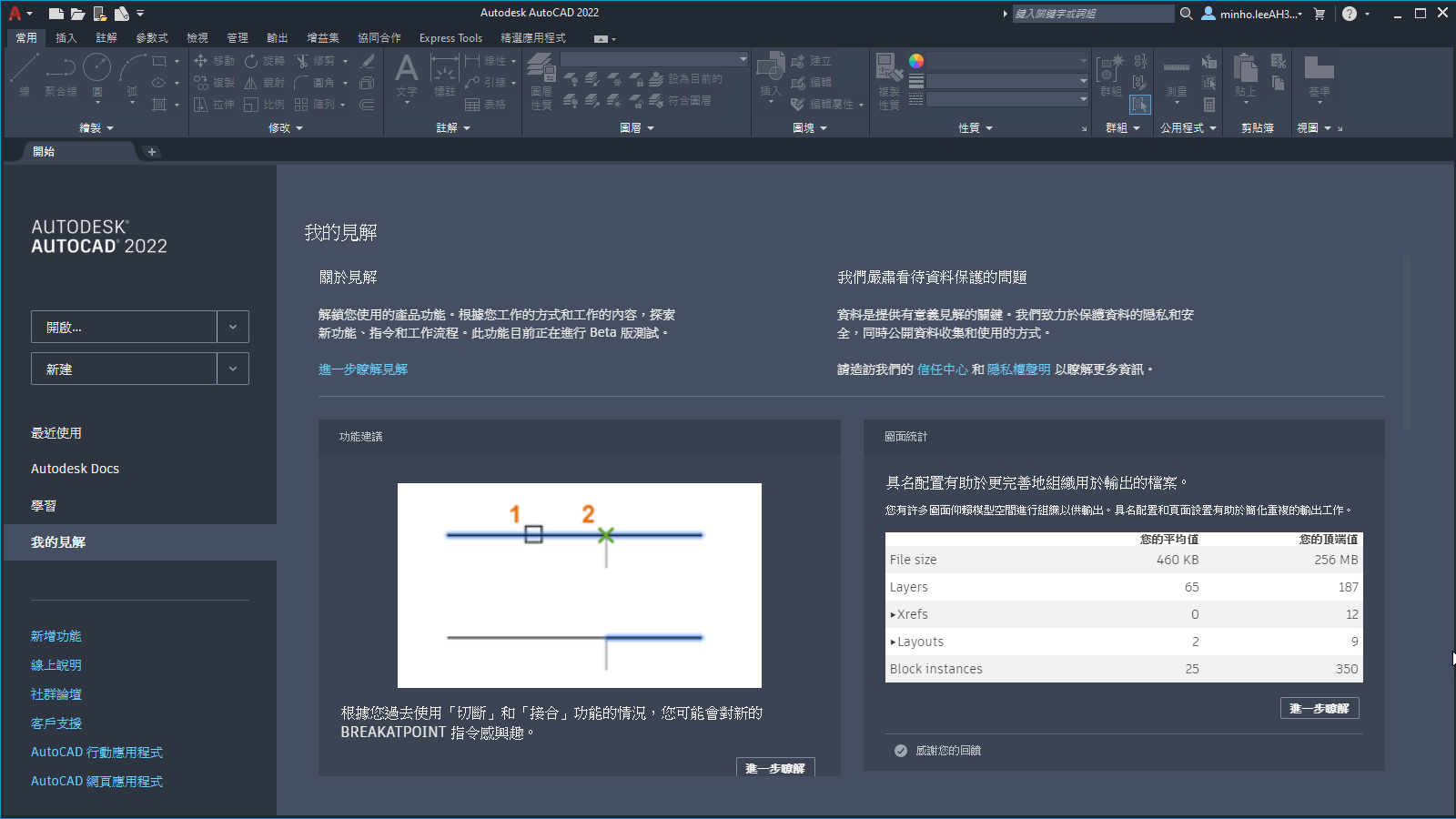The width and height of the screenshot is (1456, 819).
Task: Expand the 圖層 layer panel flyout
Action: click(637, 128)
